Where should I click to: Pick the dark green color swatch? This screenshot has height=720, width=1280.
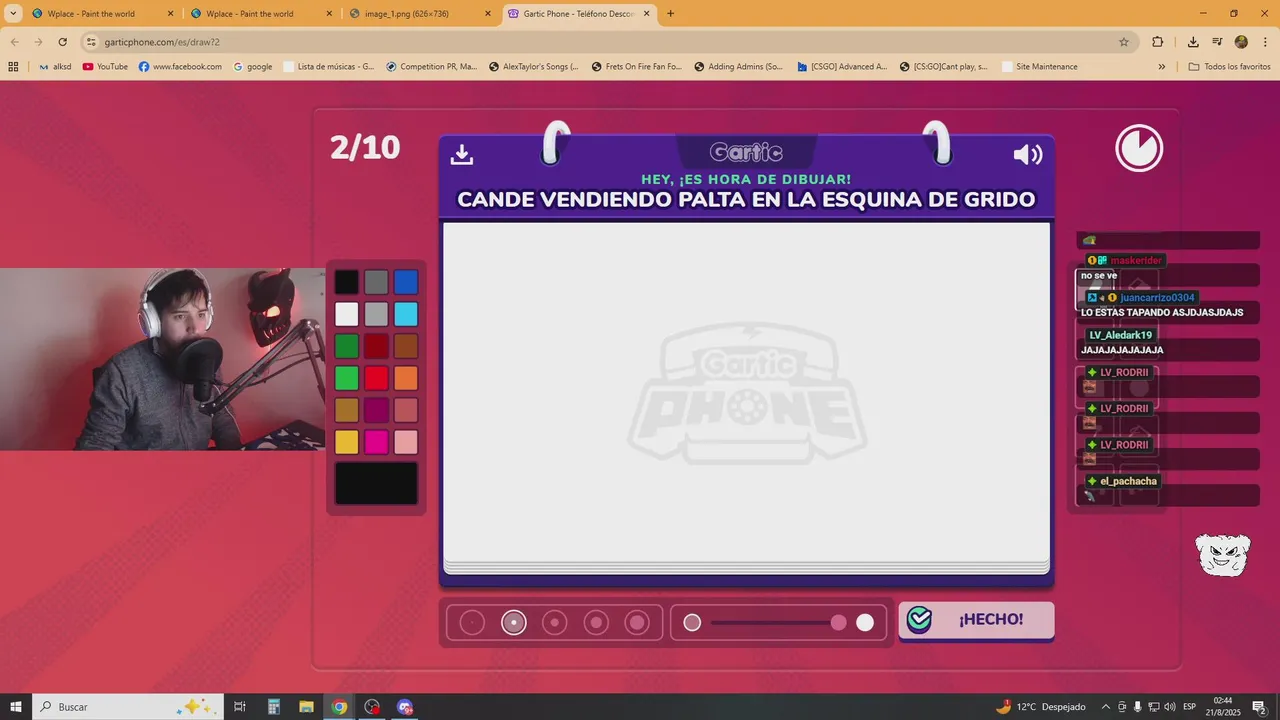(x=347, y=346)
